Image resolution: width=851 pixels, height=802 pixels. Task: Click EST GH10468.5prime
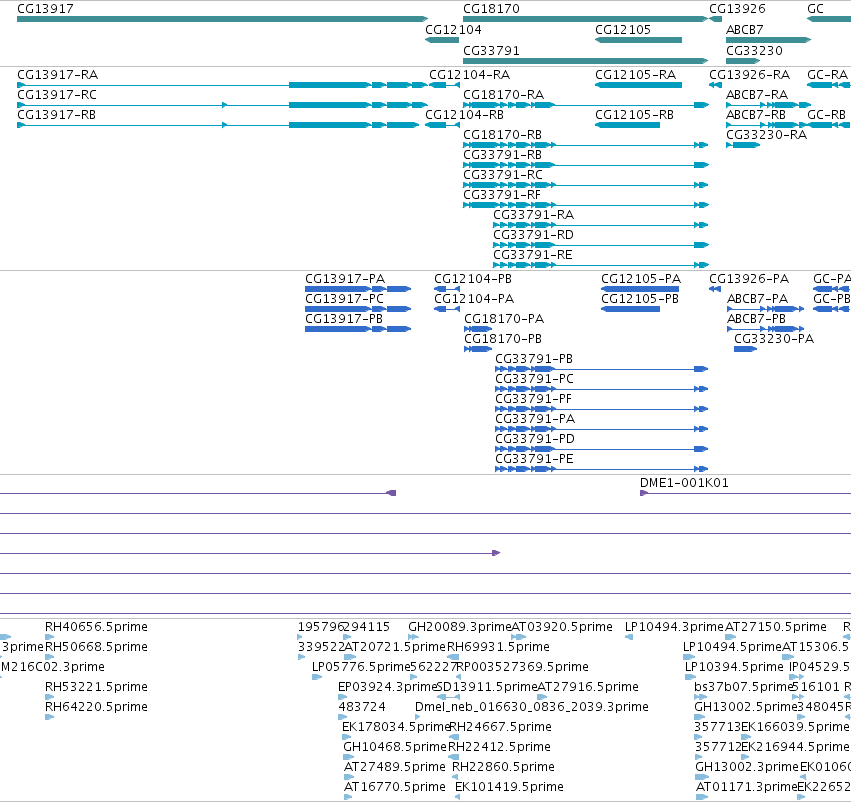tap(347, 758)
